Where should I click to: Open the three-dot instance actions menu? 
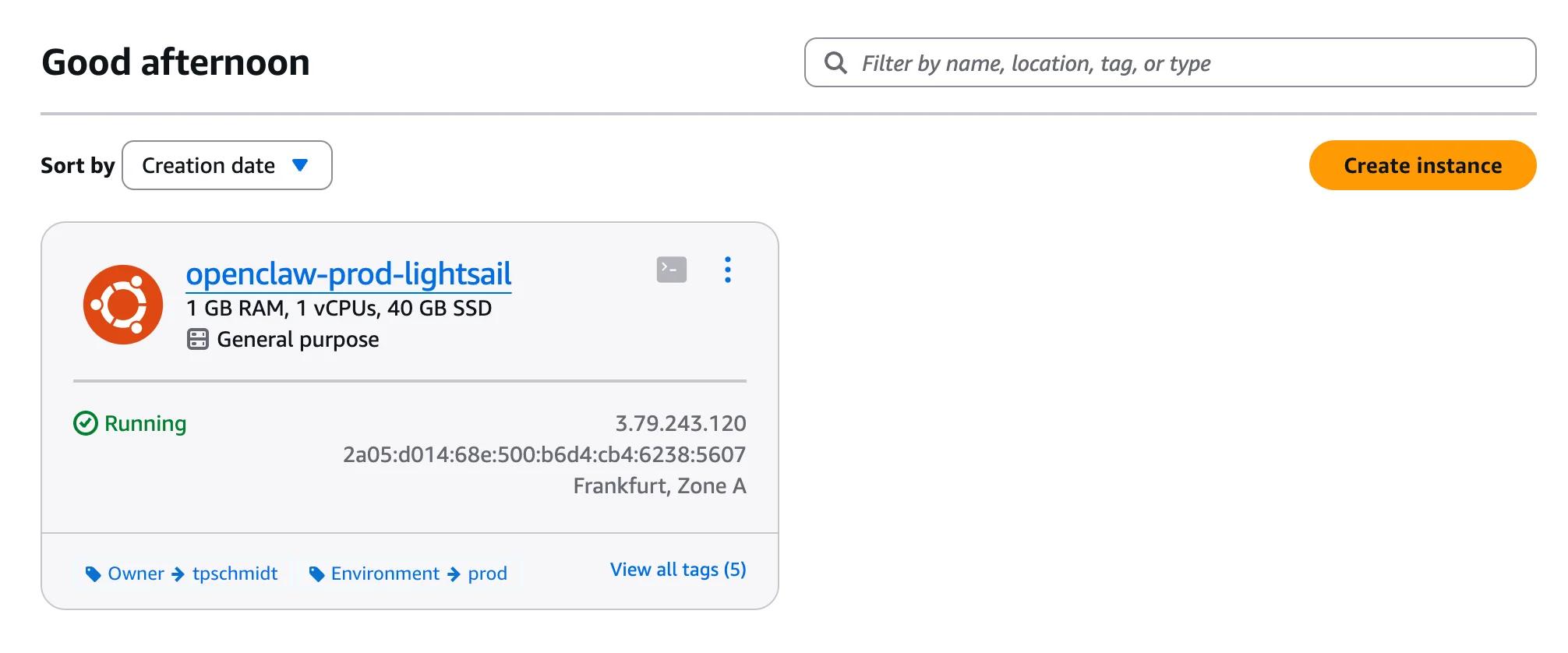(727, 270)
